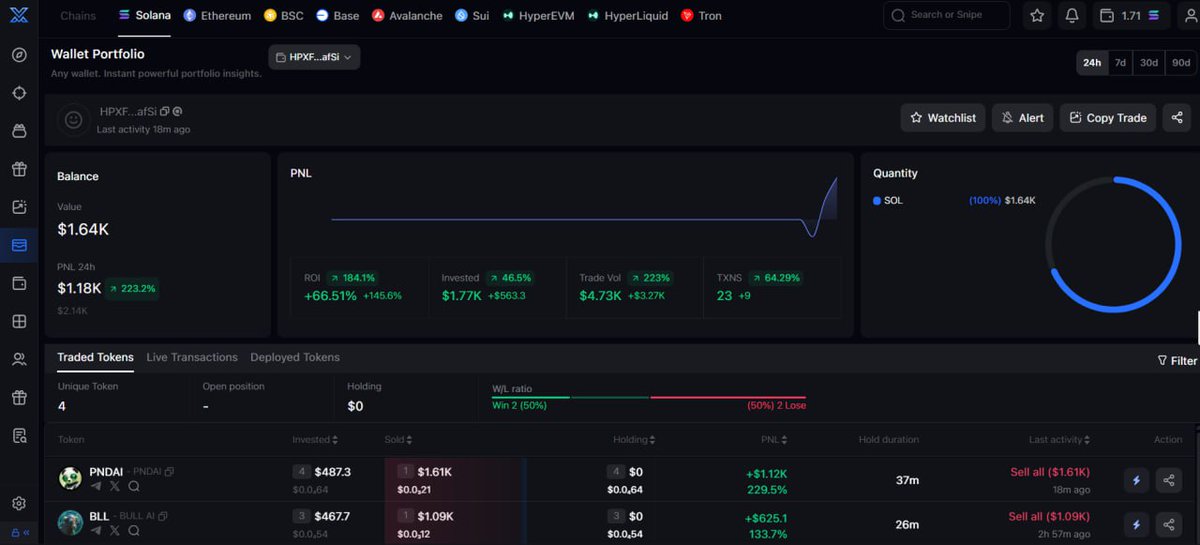Click the search icon under PNDAI
1200x545 pixels.
[x=134, y=486]
